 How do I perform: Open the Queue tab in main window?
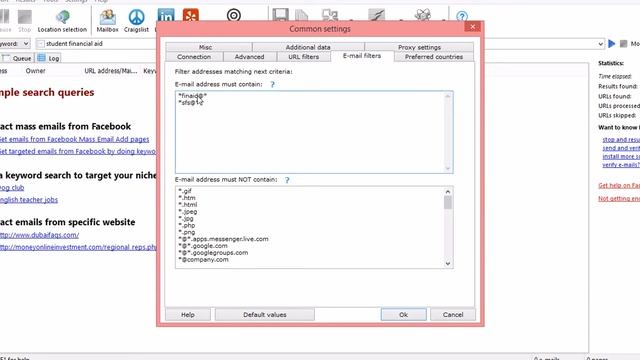point(17,58)
